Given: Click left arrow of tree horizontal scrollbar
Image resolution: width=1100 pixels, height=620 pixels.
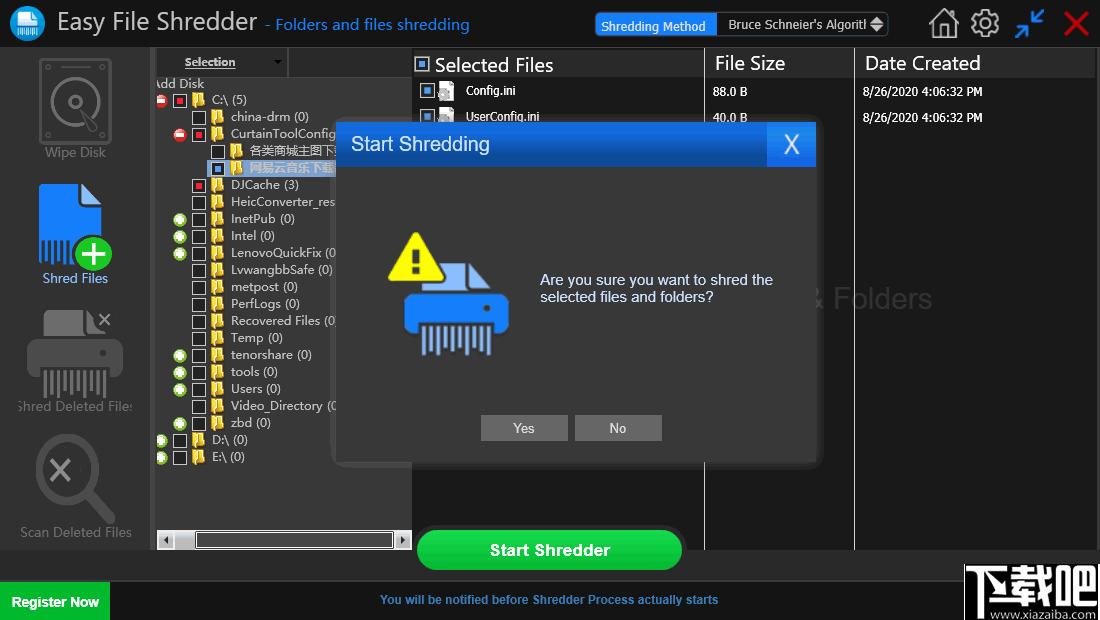Looking at the screenshot, I should click(x=166, y=540).
